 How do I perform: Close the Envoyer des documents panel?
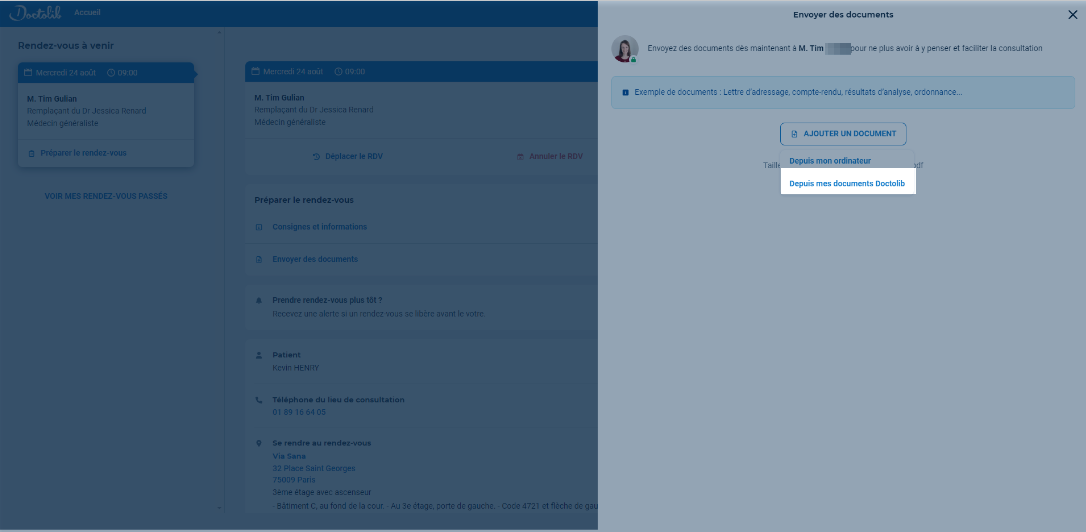[x=1073, y=15]
